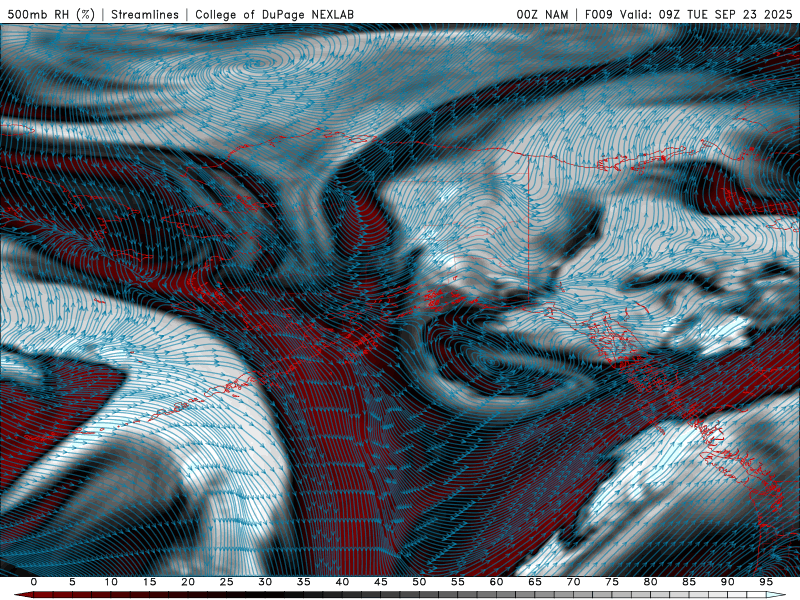Click the colorbar label "70"
Viewport: 800px width, 600px height.
pyautogui.click(x=573, y=582)
